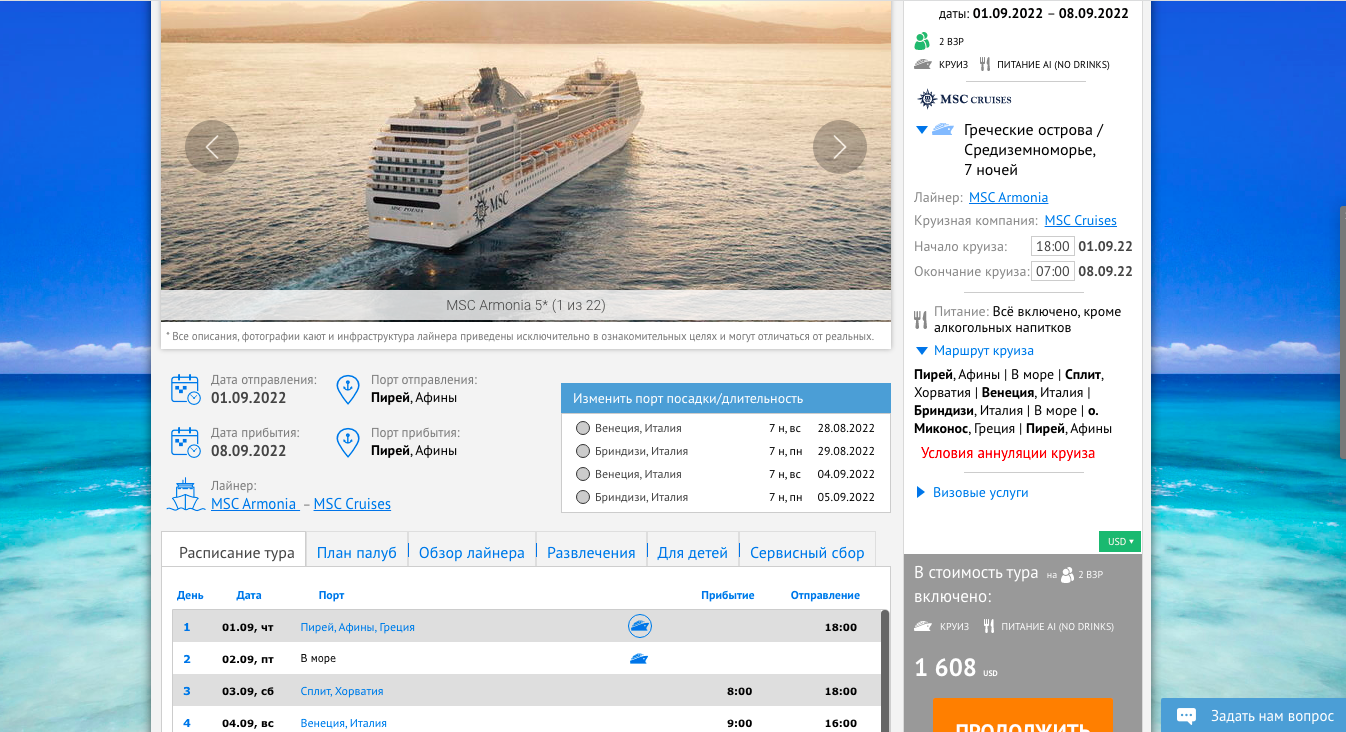Screen dimensions: 1346x732
Task: Open the sidebar Круизная компания MSC Cruises link
Action: [1081, 220]
